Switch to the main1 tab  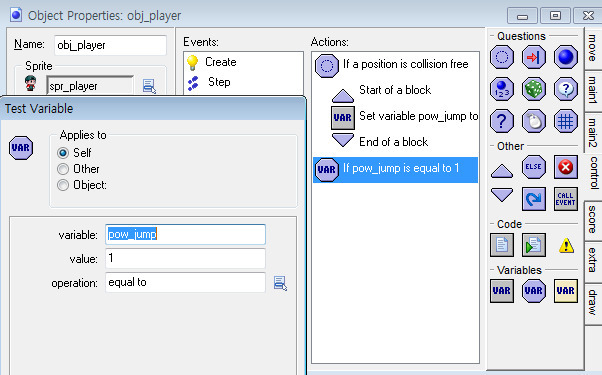pyautogui.click(x=592, y=90)
